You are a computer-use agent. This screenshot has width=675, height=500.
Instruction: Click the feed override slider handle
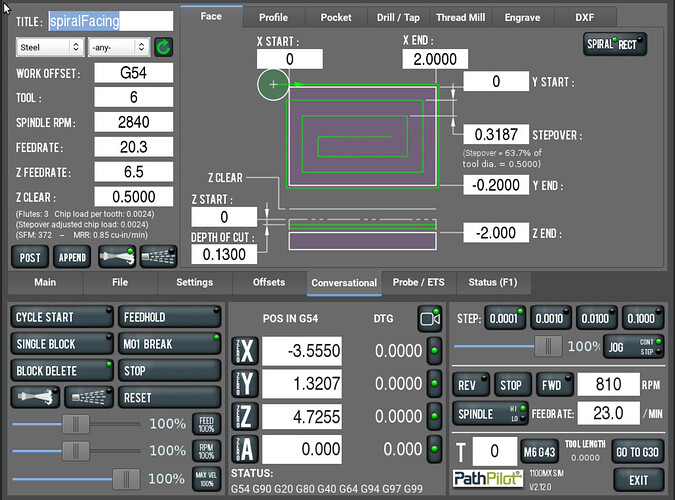pos(76,424)
